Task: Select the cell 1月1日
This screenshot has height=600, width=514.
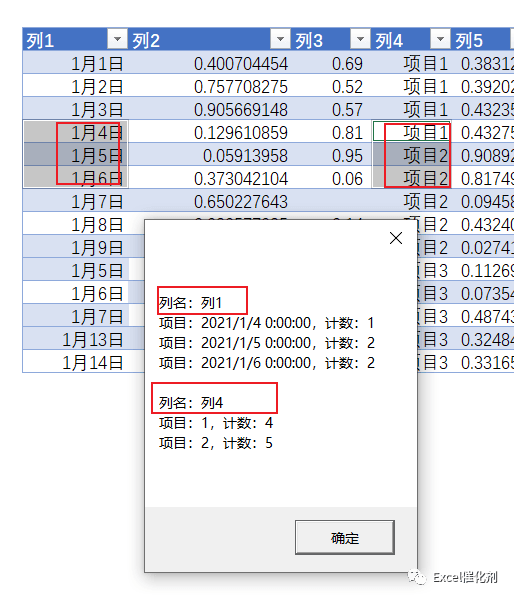Action: 75,62
